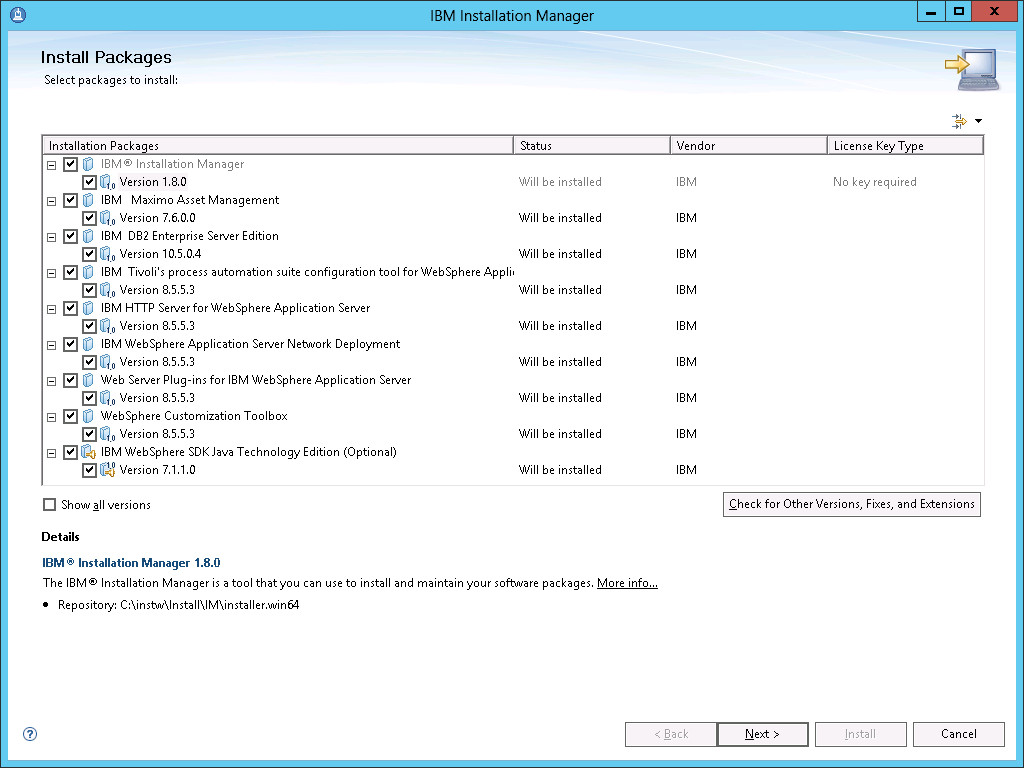
Task: Uncheck the Version 7.1.1.0 checkbox
Action: point(89,470)
